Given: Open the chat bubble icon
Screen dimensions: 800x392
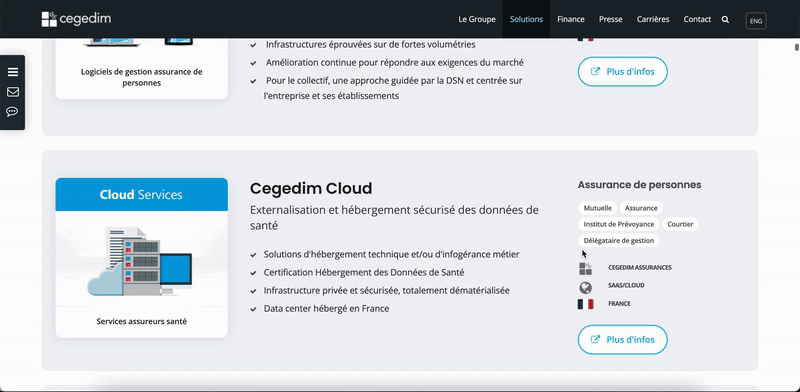Looking at the screenshot, I should [x=12, y=112].
